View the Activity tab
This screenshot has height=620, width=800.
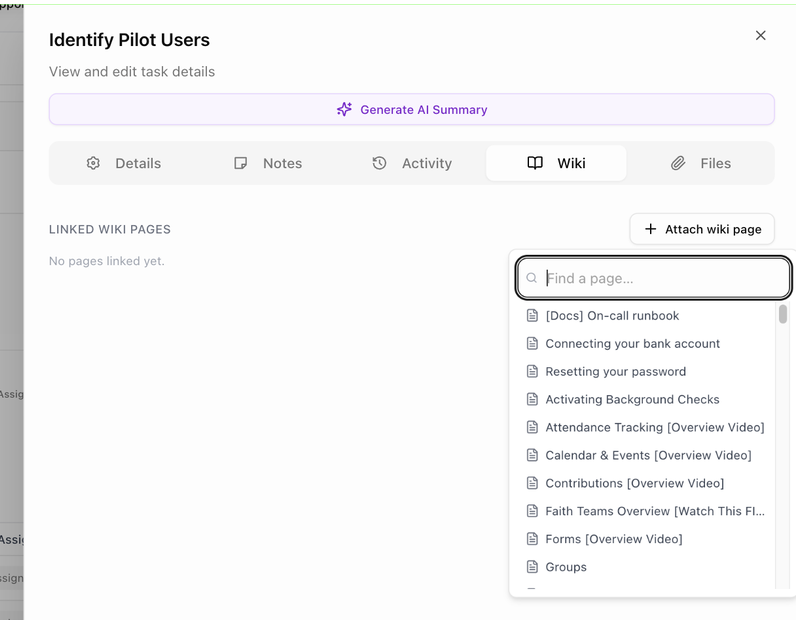(x=412, y=163)
